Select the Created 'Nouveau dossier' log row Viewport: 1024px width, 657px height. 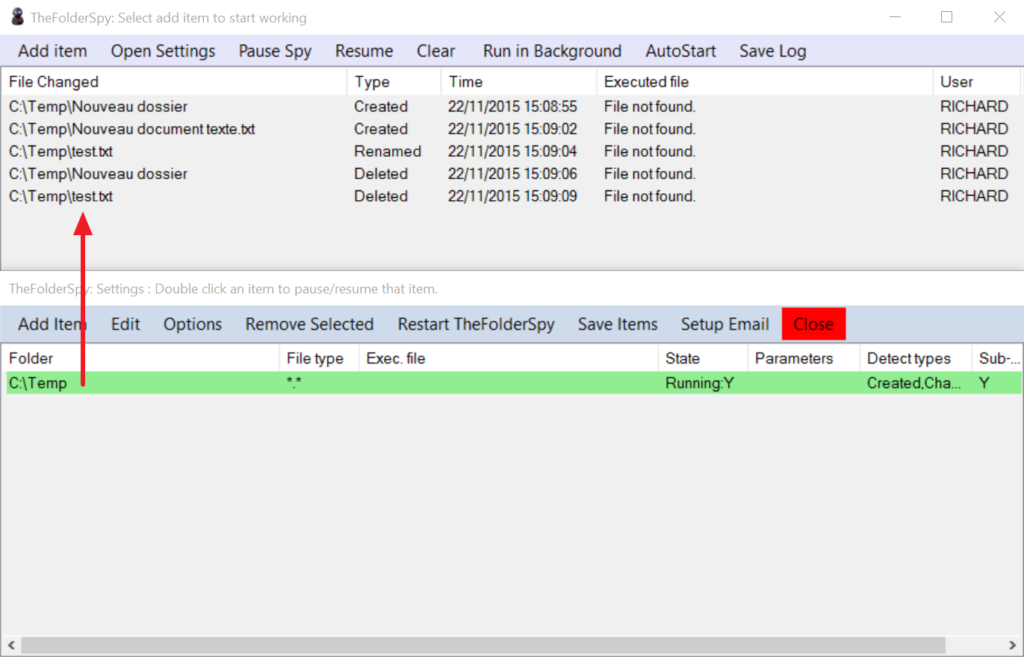(x=511, y=106)
